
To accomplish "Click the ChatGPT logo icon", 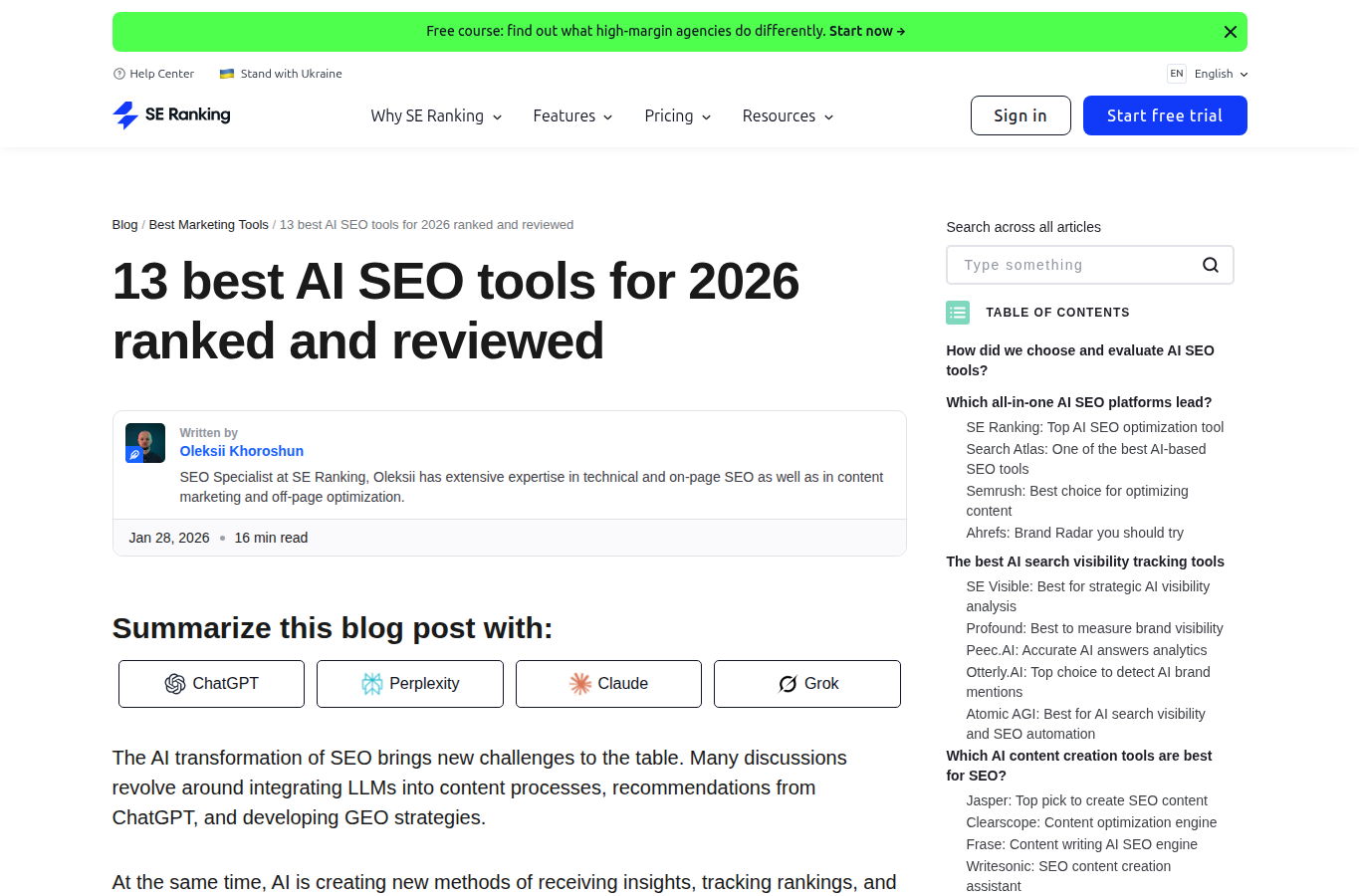I will pos(175,684).
